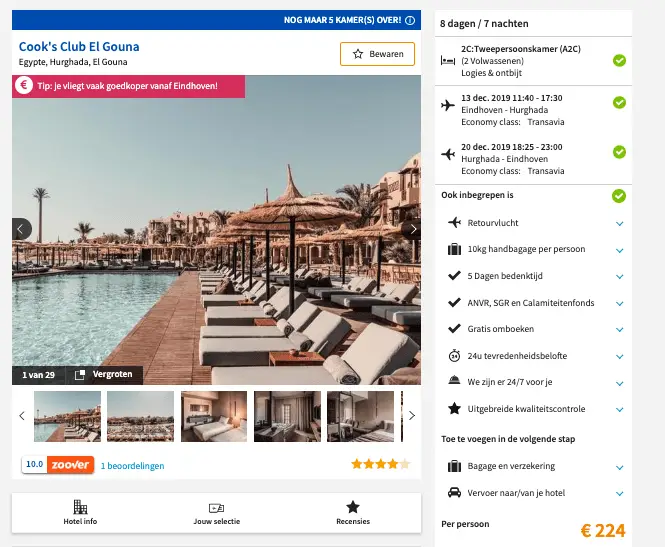
Task: Click the Vergroten enlarge icon
Action: tap(80, 375)
